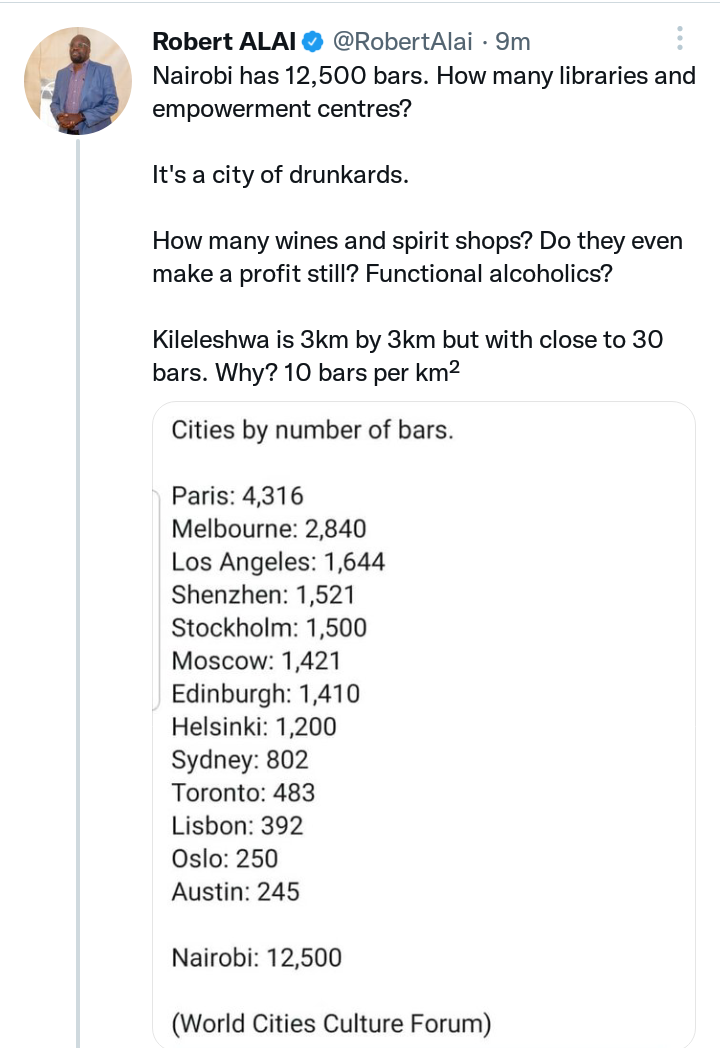Viewport: 720px width, 1048px height.
Task: Open the Robert ALAI display name link
Action: click(x=224, y=41)
